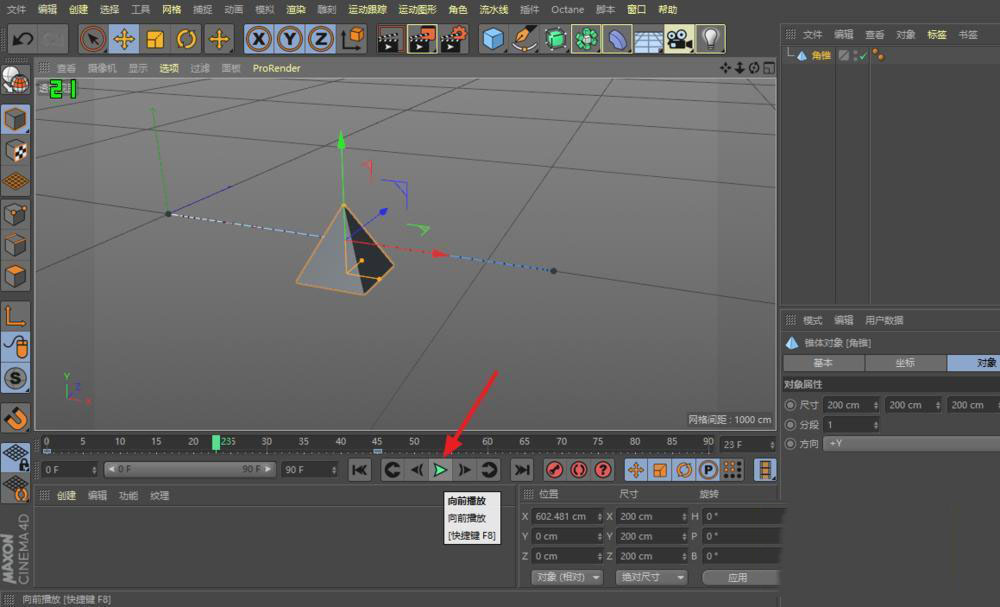Open the 运动图形 menu
Viewport: 1000px width, 607px height.
[418, 10]
